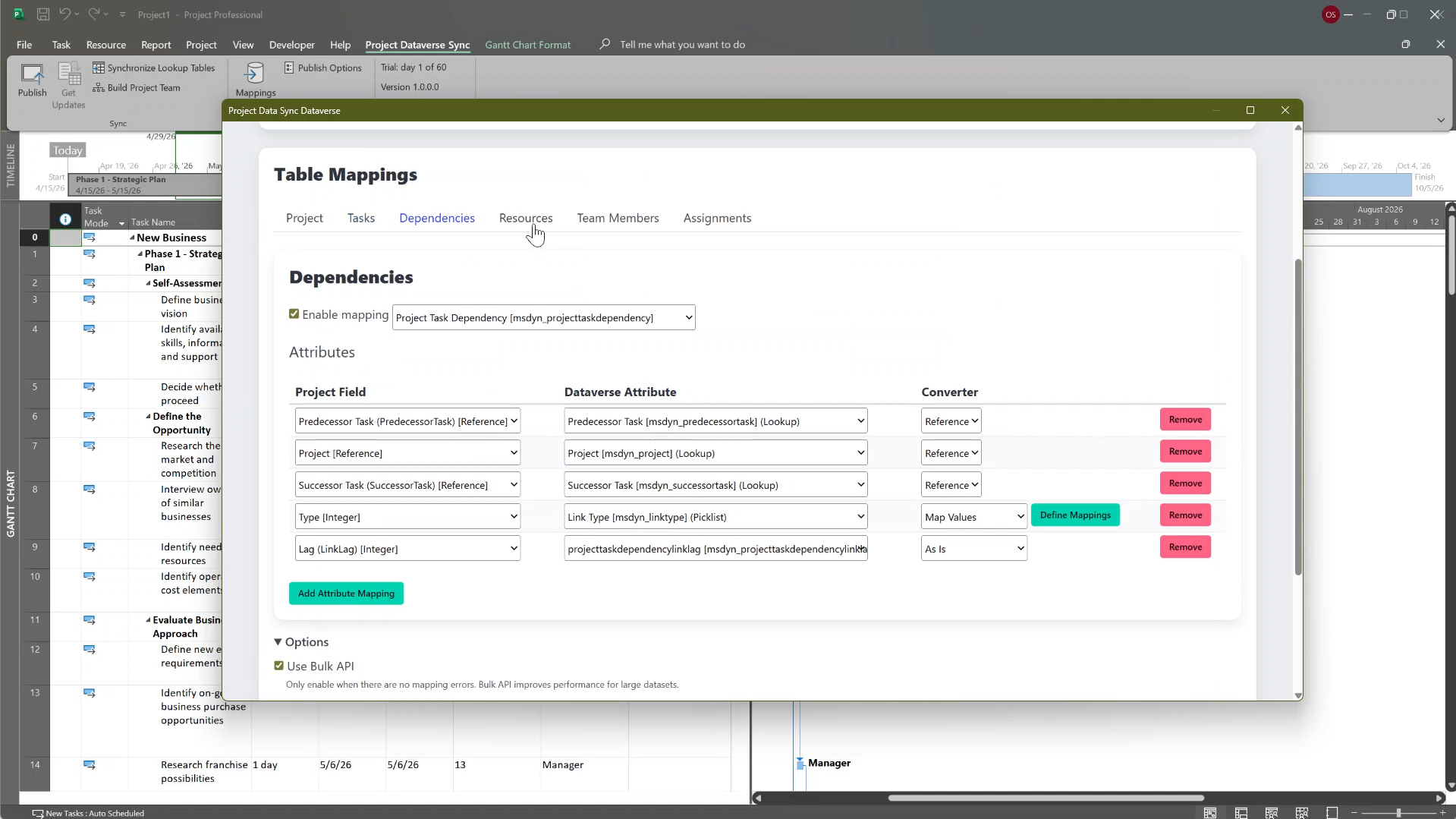Open Mappings from the ribbon

tap(256, 80)
